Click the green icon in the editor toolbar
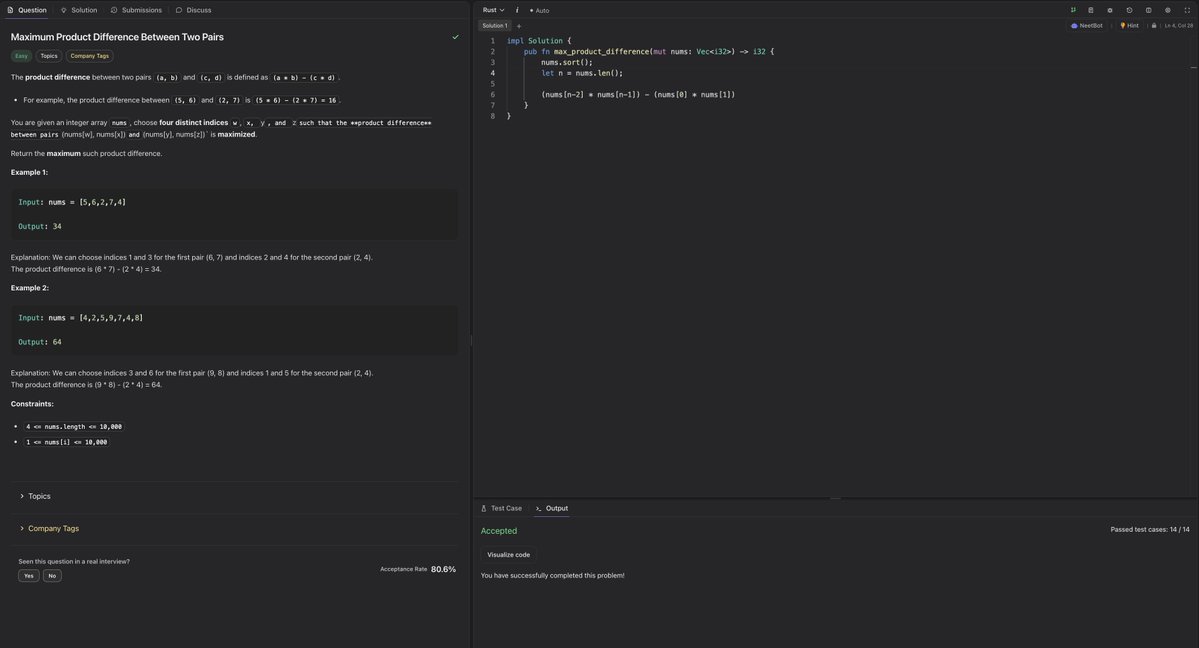 [1073, 10]
